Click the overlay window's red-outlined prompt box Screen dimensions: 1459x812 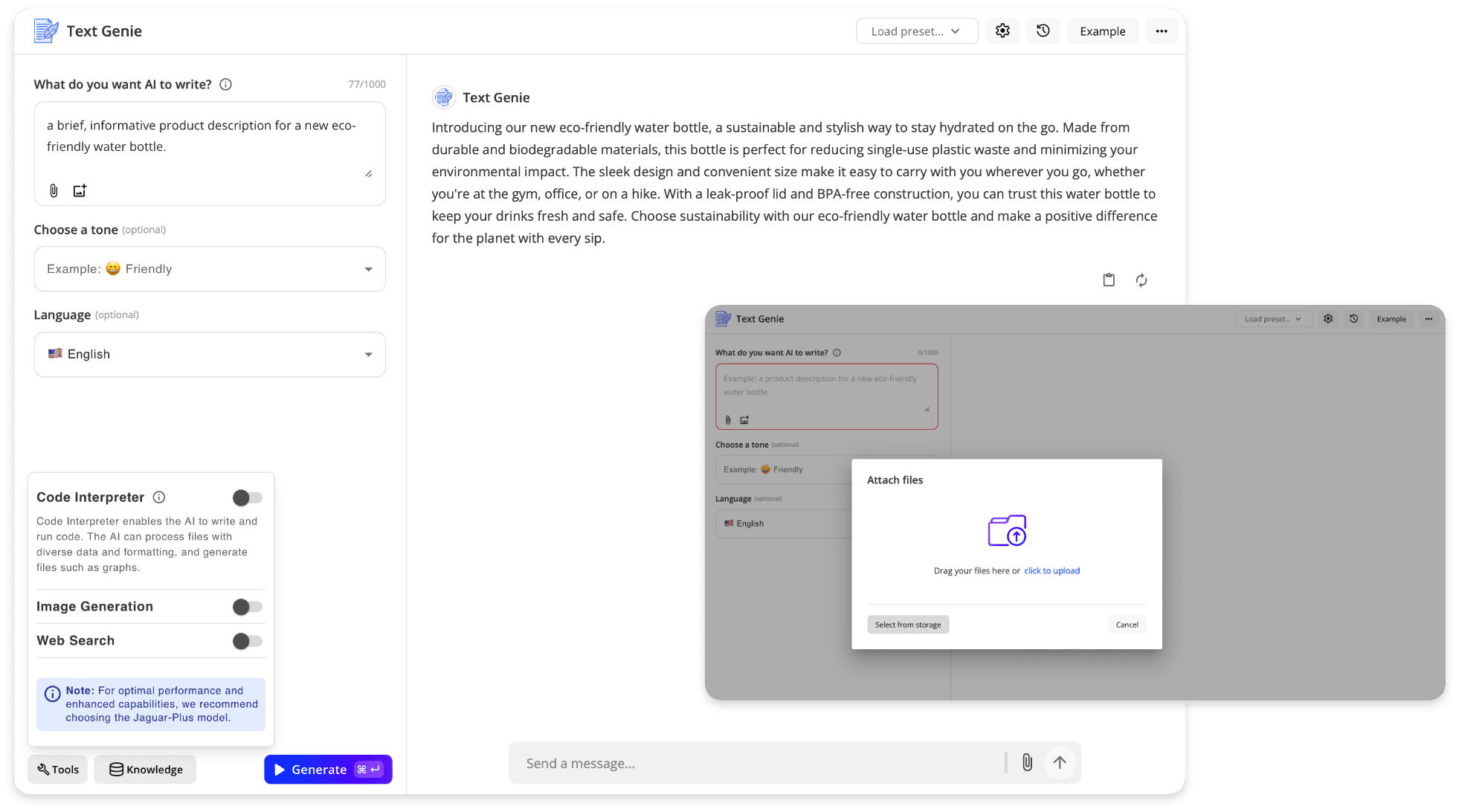point(826,396)
